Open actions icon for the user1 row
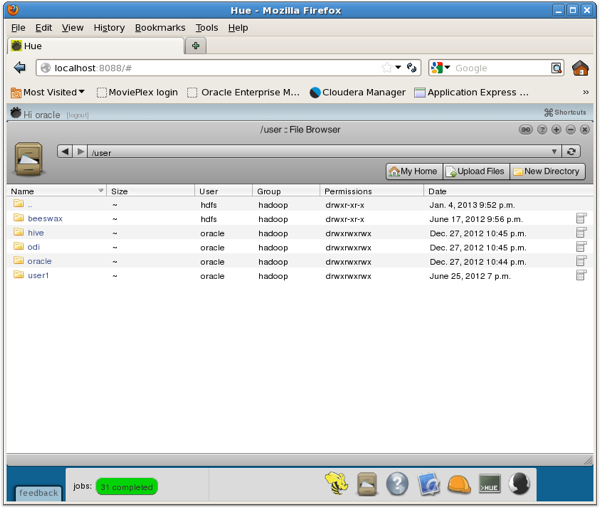The width and height of the screenshot is (600, 508). pos(581,275)
